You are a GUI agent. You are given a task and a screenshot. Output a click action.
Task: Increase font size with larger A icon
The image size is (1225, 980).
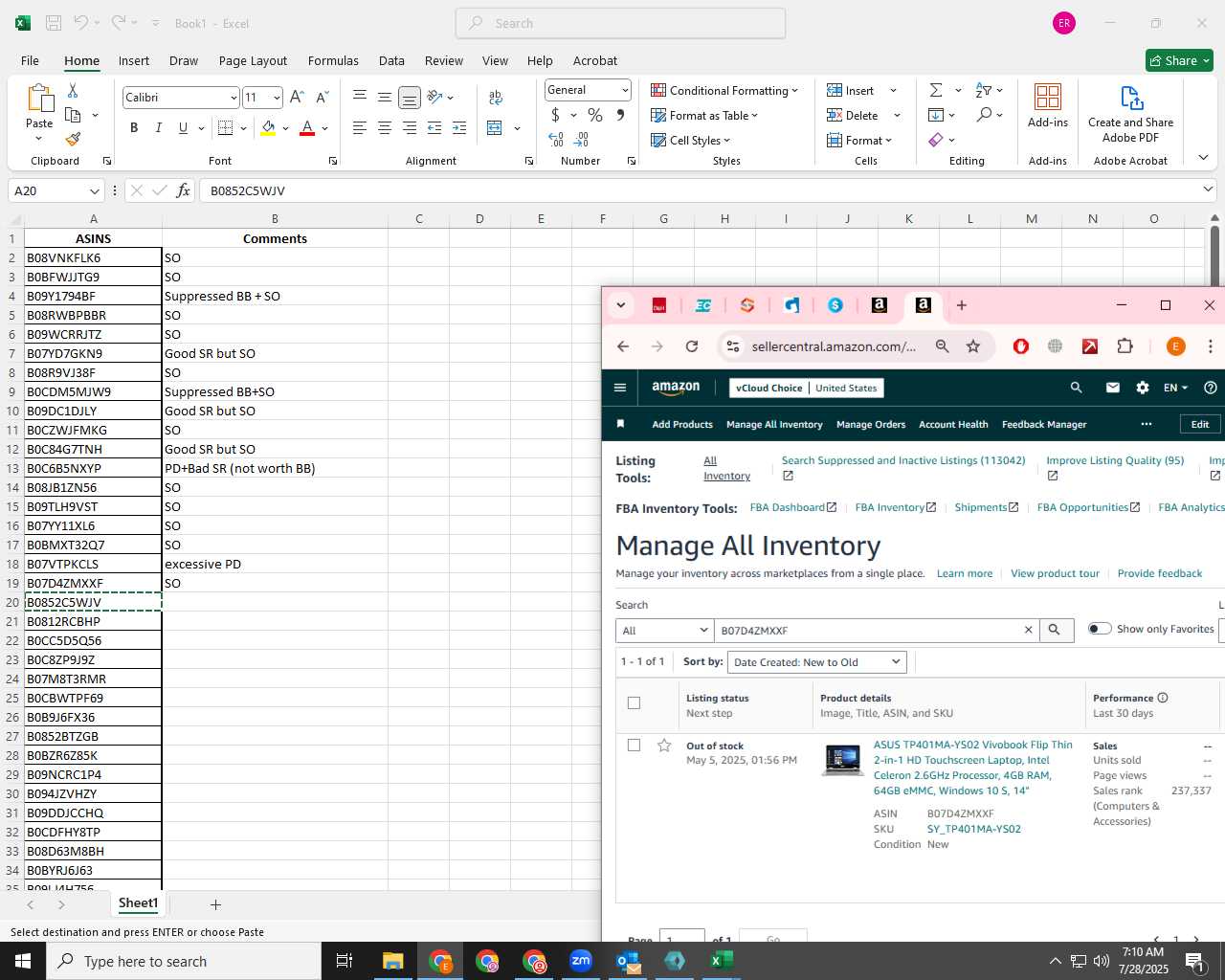[297, 97]
